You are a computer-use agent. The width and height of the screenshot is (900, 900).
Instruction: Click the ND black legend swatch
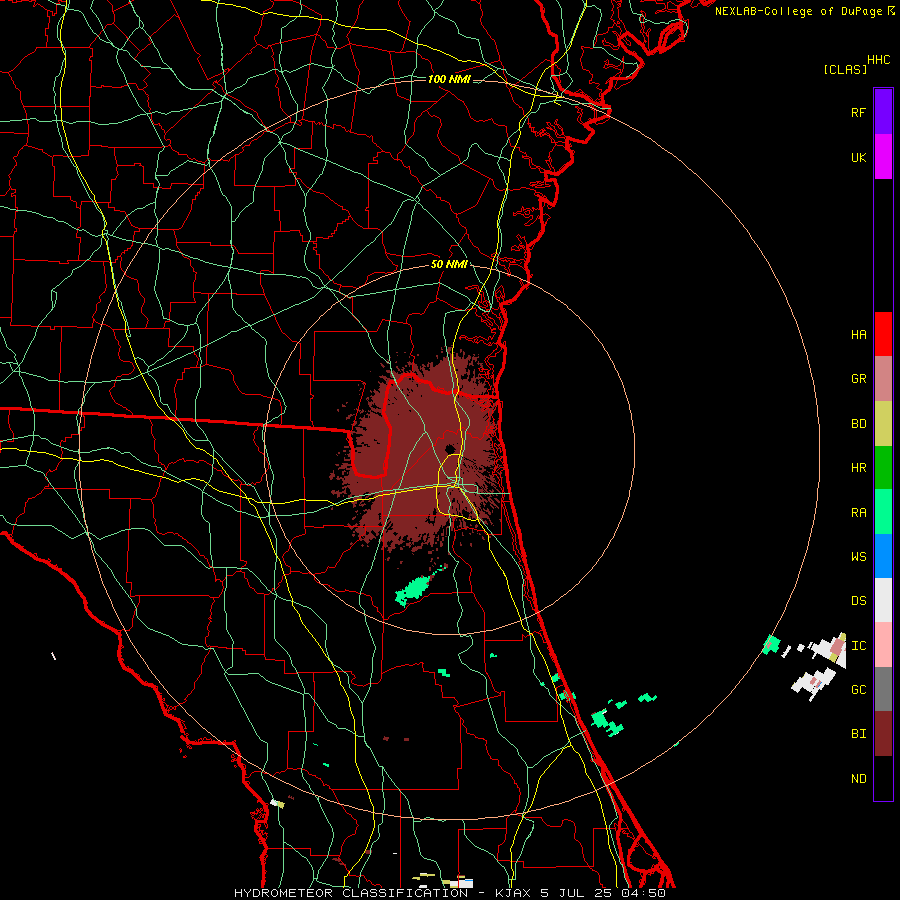tap(883, 778)
